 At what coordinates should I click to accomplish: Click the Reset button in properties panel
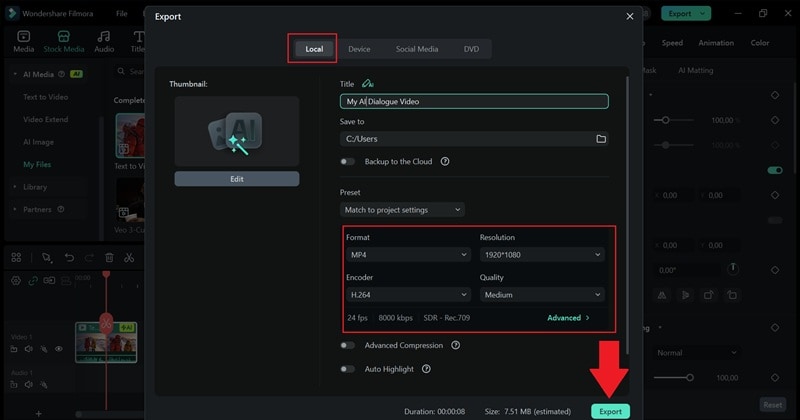click(x=772, y=405)
